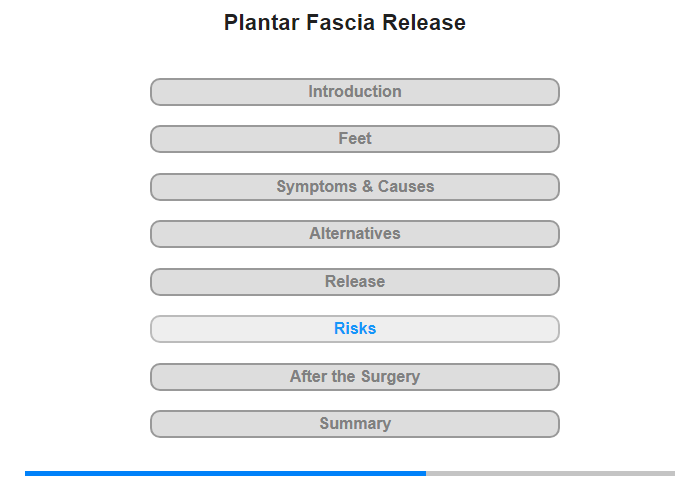
Task: Click the gray unfilled part of progress bar
Action: coord(550,473)
